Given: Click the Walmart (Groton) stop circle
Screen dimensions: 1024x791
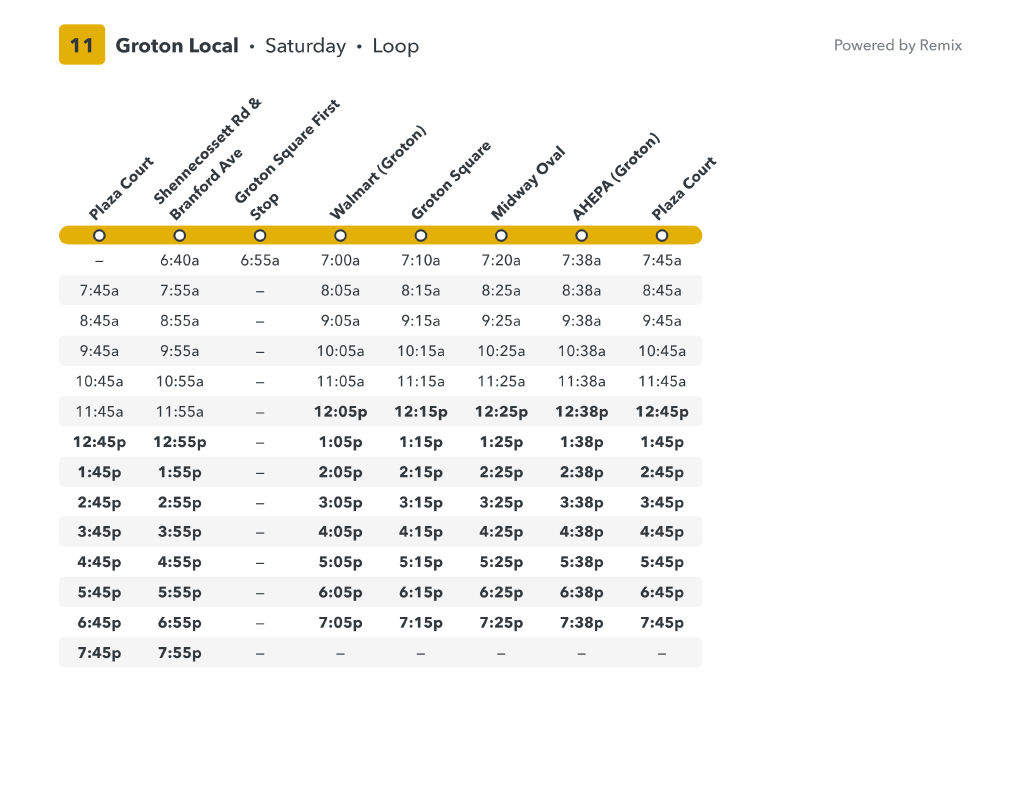Looking at the screenshot, I should point(340,235).
